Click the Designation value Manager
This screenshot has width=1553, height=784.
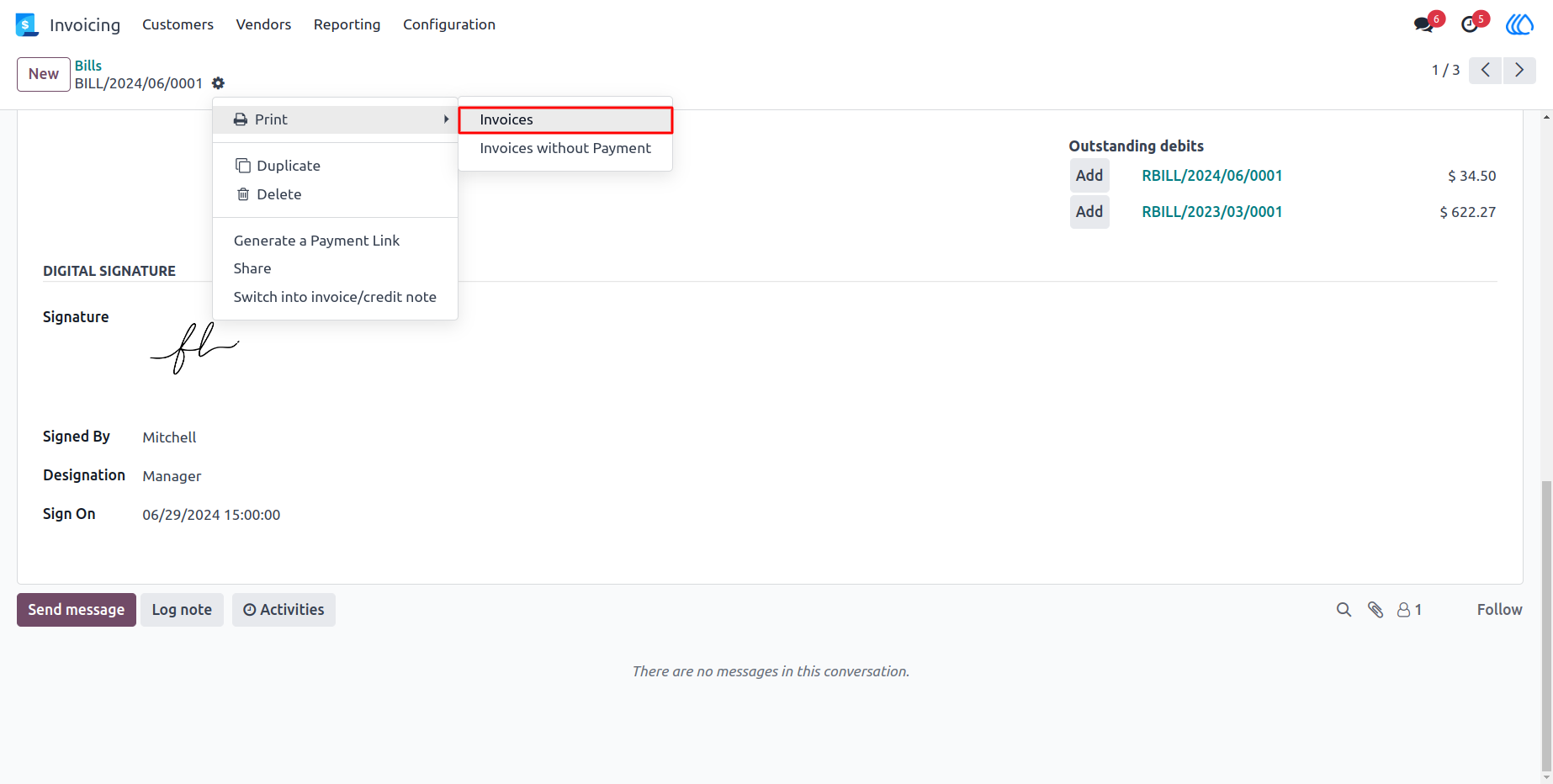[x=172, y=476]
